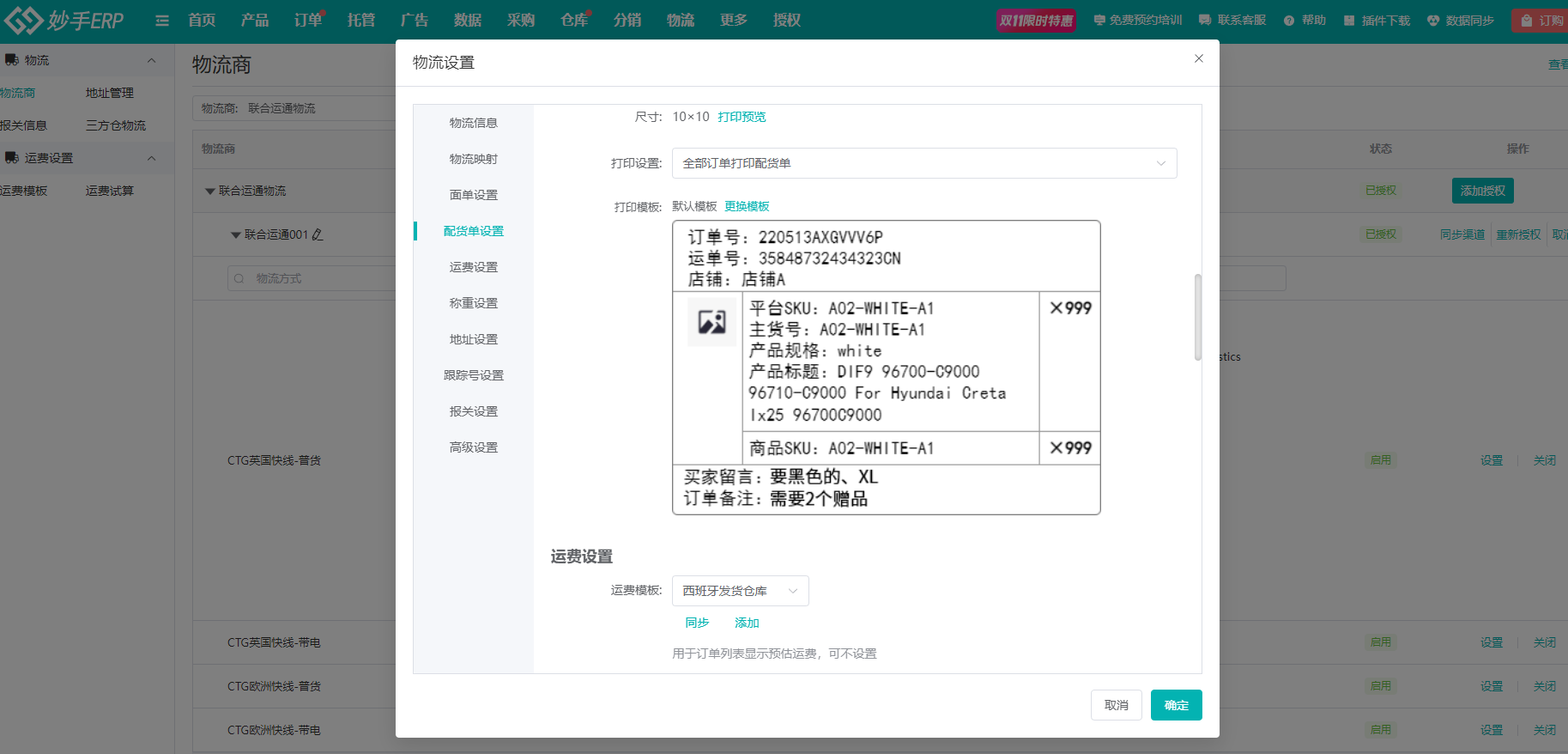The height and width of the screenshot is (754, 1568).
Task: Open the 打印设置 dropdown
Action: [x=923, y=163]
